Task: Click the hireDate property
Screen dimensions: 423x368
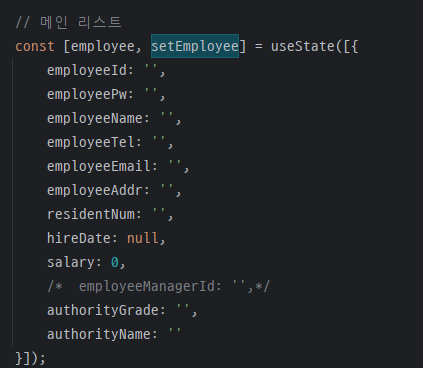Action: (79, 238)
